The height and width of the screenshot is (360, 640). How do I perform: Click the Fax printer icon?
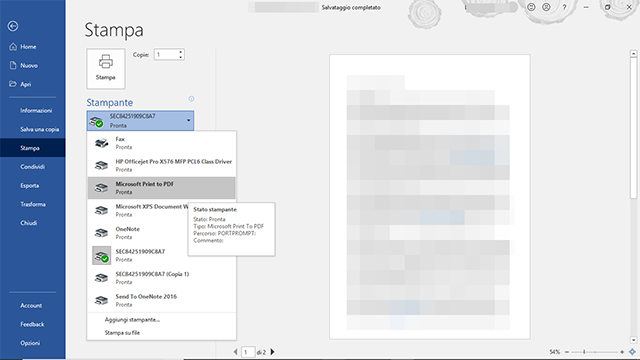101,143
